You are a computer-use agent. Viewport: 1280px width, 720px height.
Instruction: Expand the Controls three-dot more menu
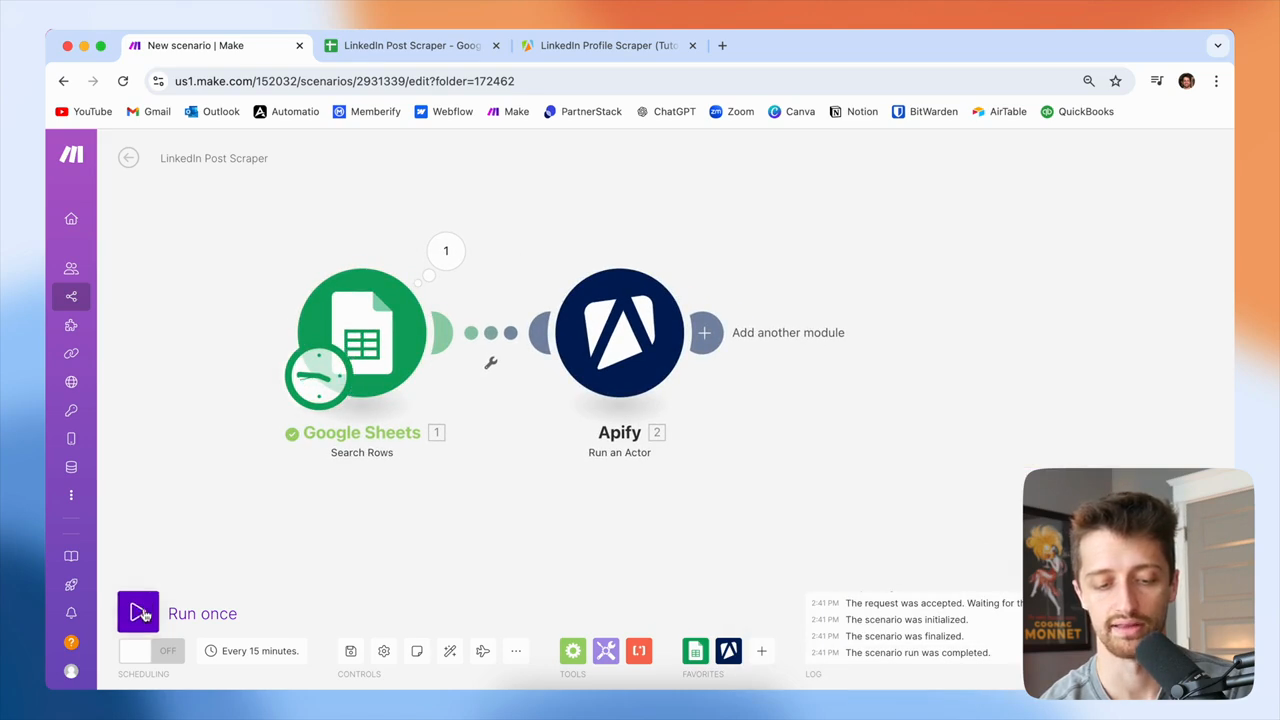tap(516, 651)
